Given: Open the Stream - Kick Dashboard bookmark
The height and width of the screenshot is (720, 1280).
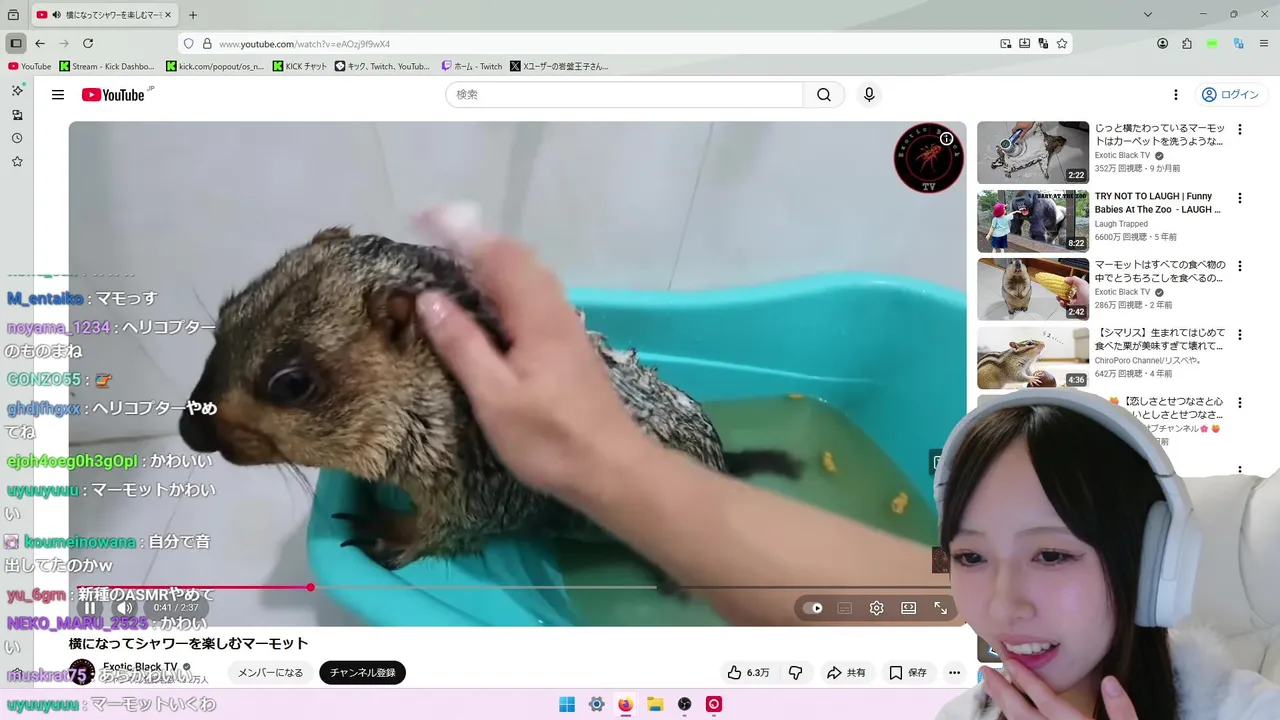Looking at the screenshot, I should point(107,67).
